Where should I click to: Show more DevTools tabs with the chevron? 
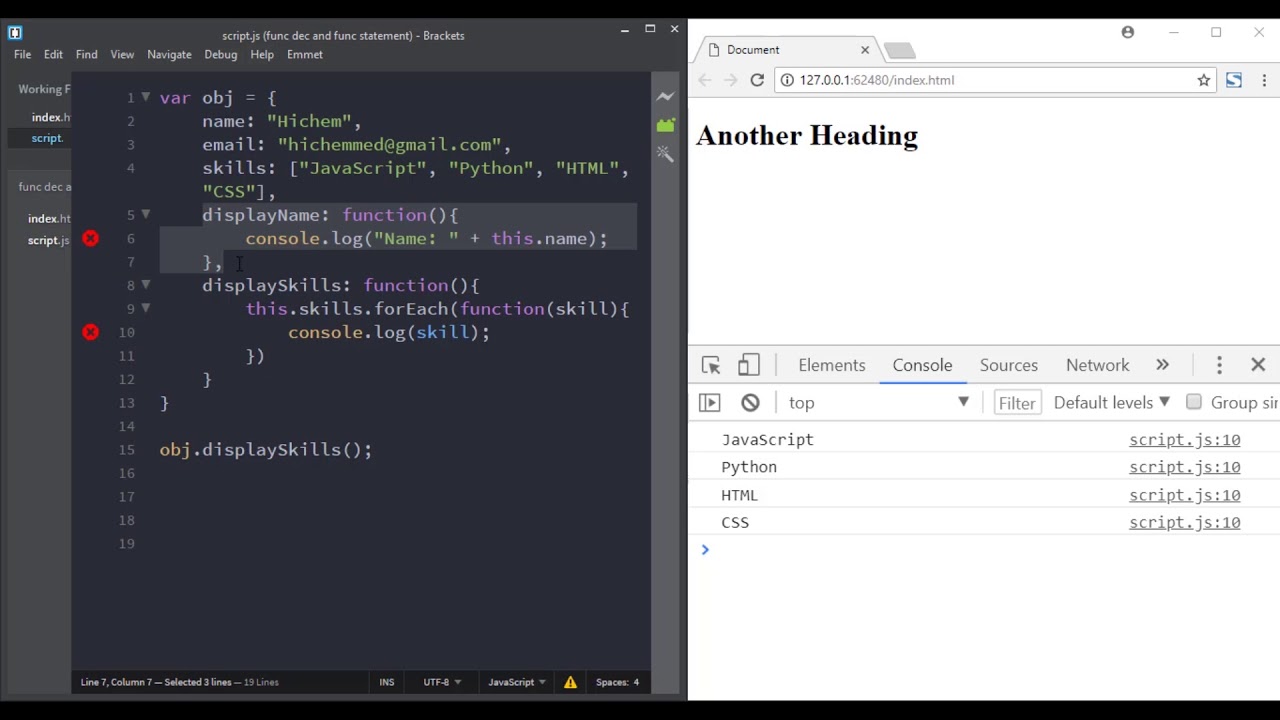tap(1162, 365)
